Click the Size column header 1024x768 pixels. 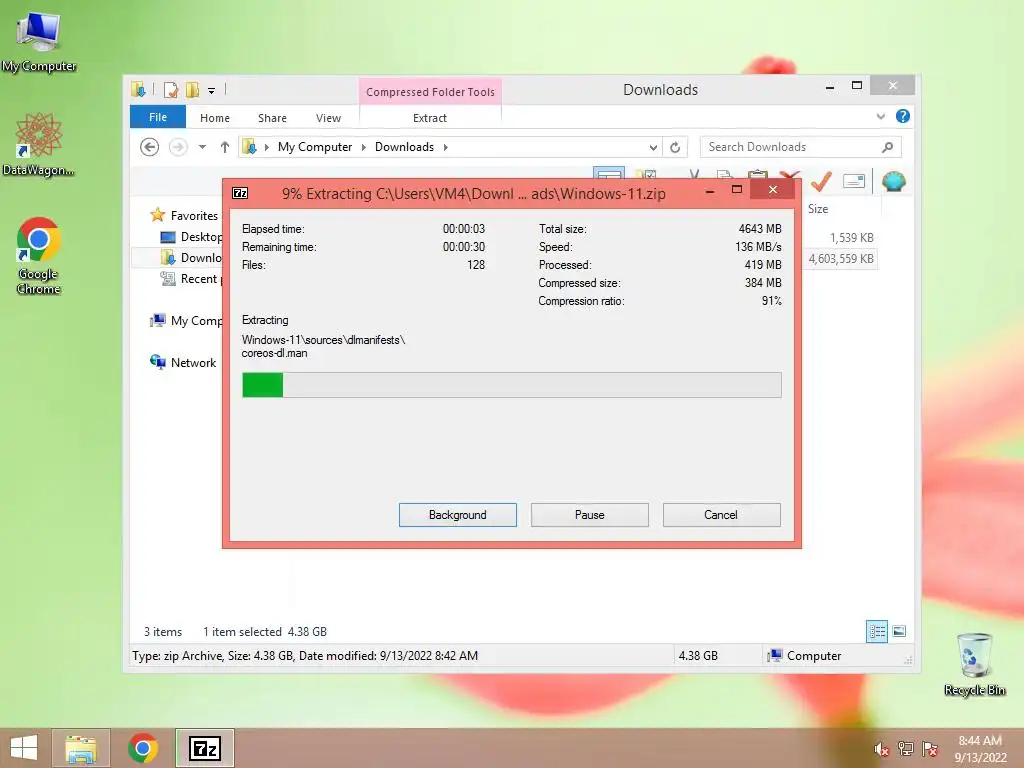tap(818, 209)
